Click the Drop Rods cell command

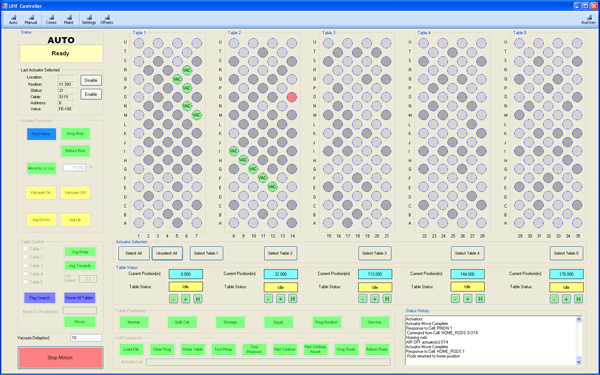[346, 349]
